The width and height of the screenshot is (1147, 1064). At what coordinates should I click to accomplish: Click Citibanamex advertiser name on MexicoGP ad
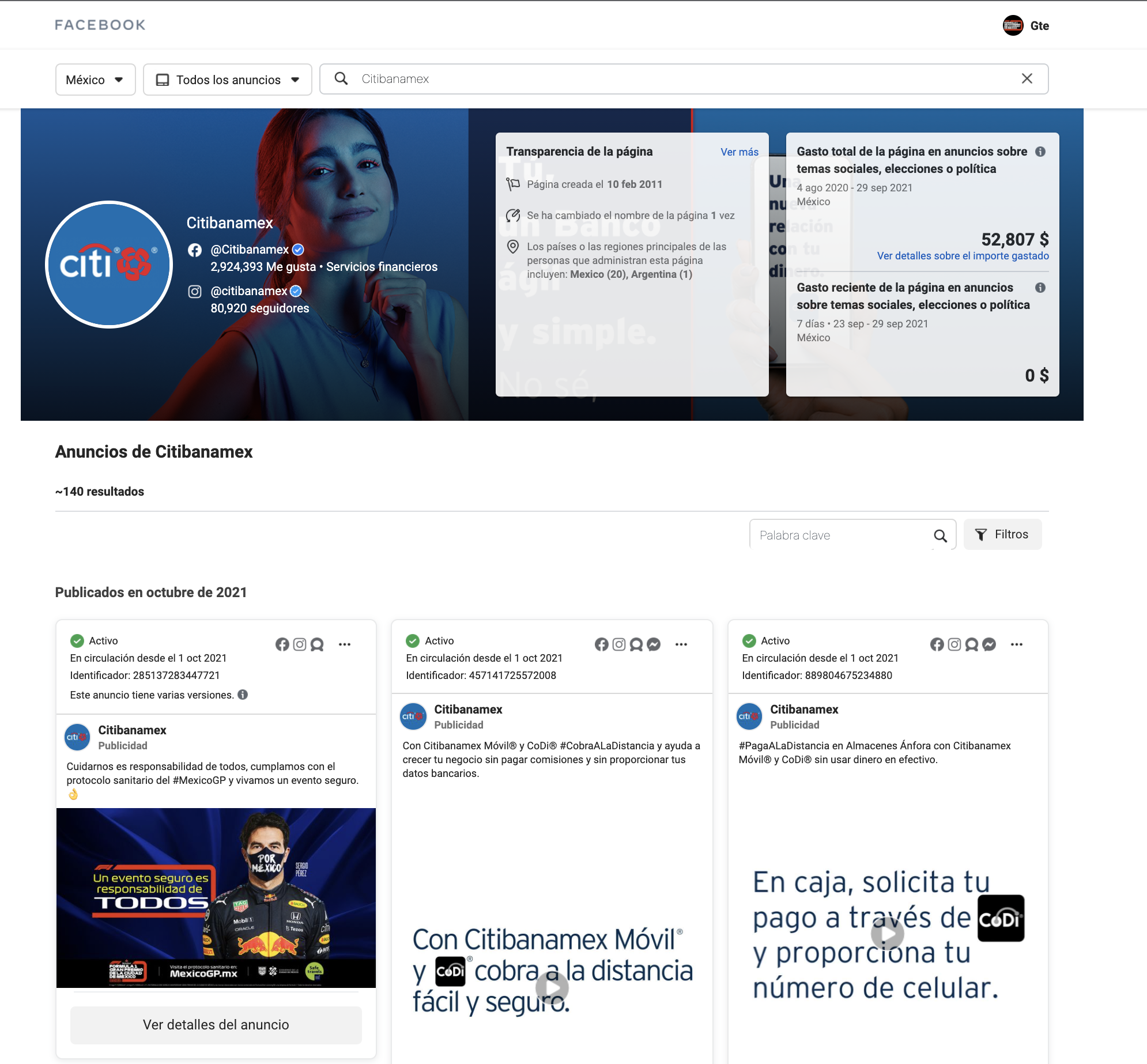pyautogui.click(x=132, y=730)
